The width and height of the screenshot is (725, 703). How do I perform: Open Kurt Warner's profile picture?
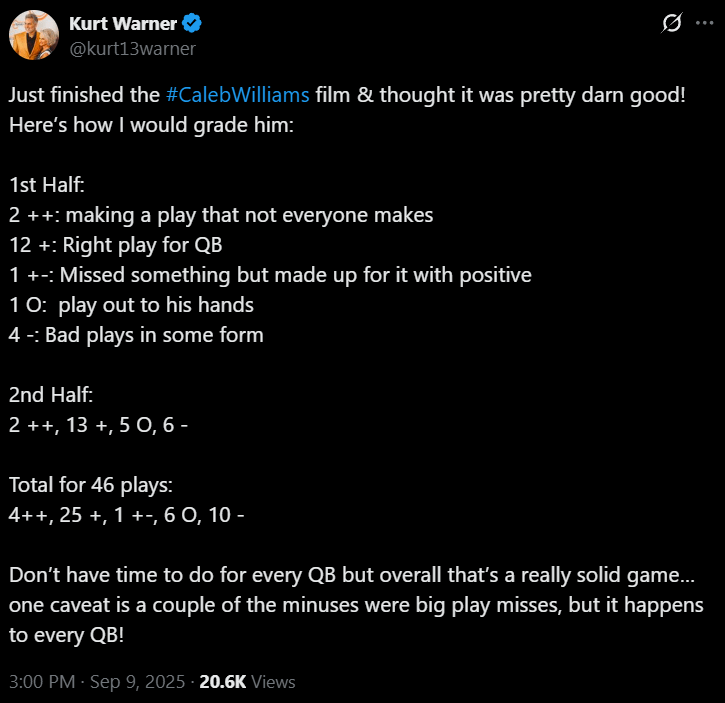(33, 35)
